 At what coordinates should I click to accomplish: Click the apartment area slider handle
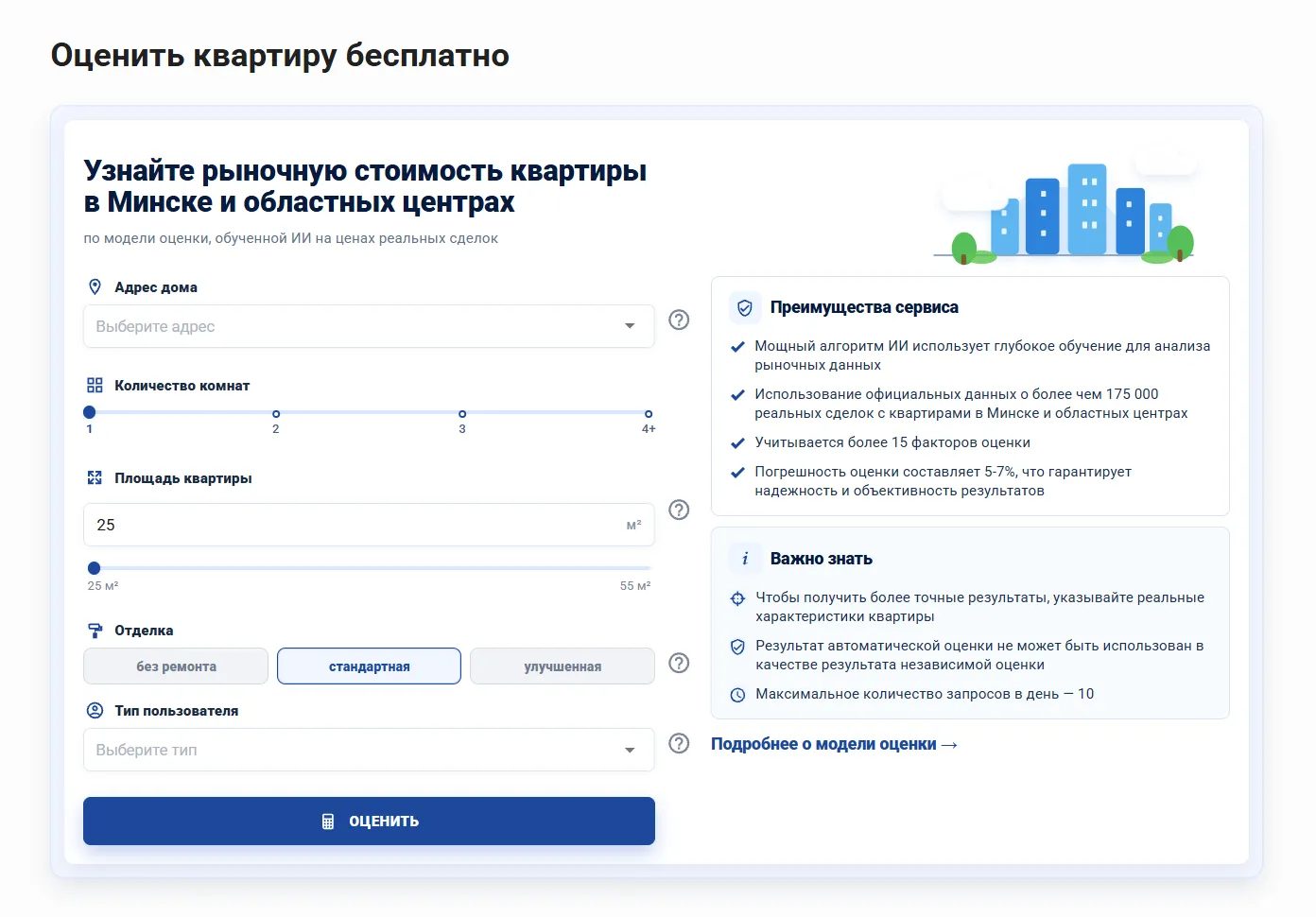click(94, 568)
